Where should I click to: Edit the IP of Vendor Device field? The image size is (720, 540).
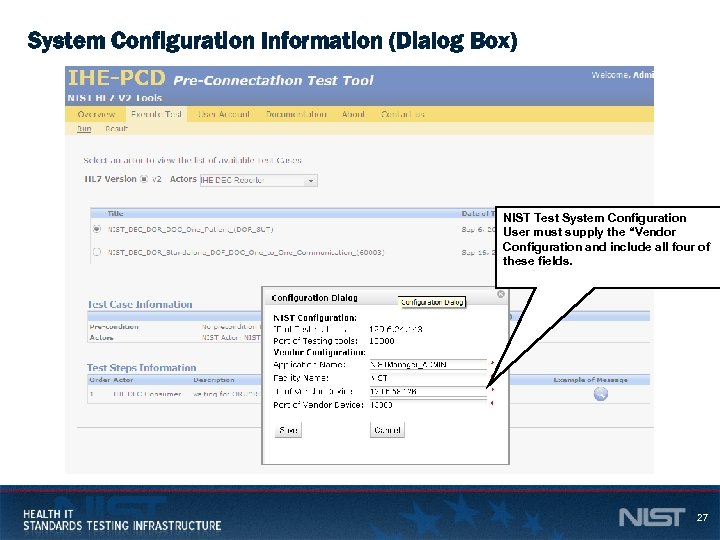tap(428, 391)
